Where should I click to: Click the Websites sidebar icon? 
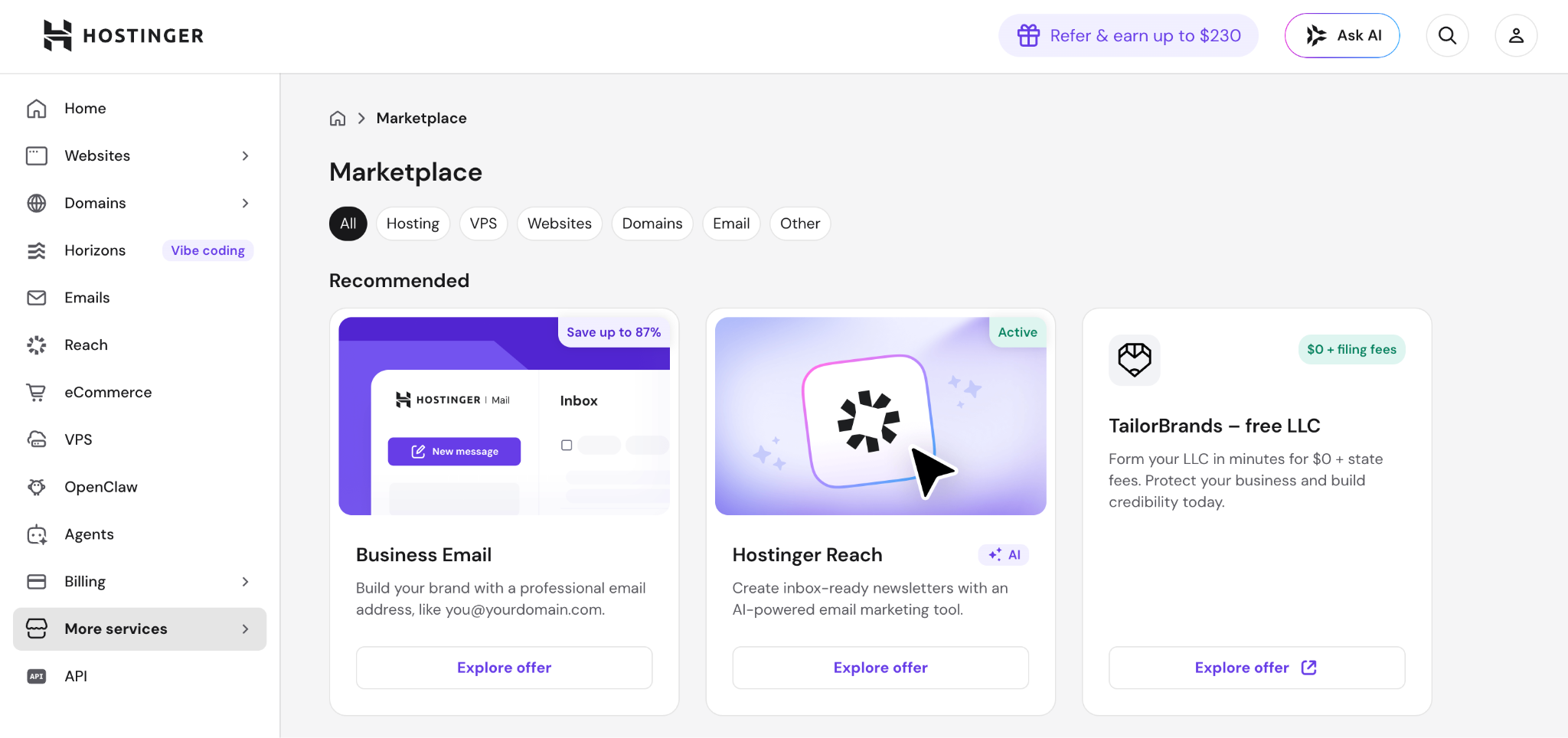[x=37, y=156]
